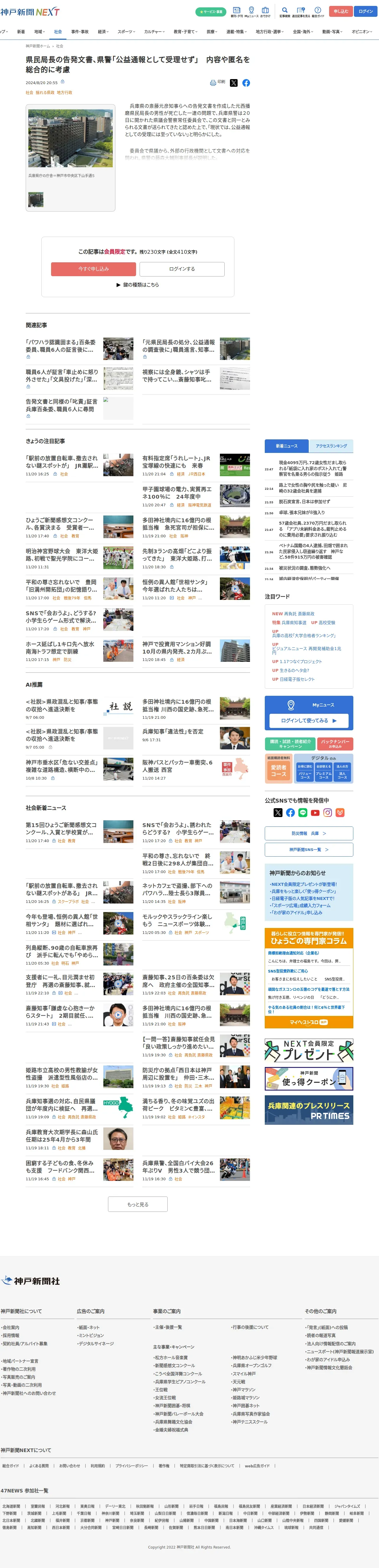Open the official YouTube channel icon
The width and height of the screenshot is (379, 1568).
pyautogui.click(x=315, y=813)
